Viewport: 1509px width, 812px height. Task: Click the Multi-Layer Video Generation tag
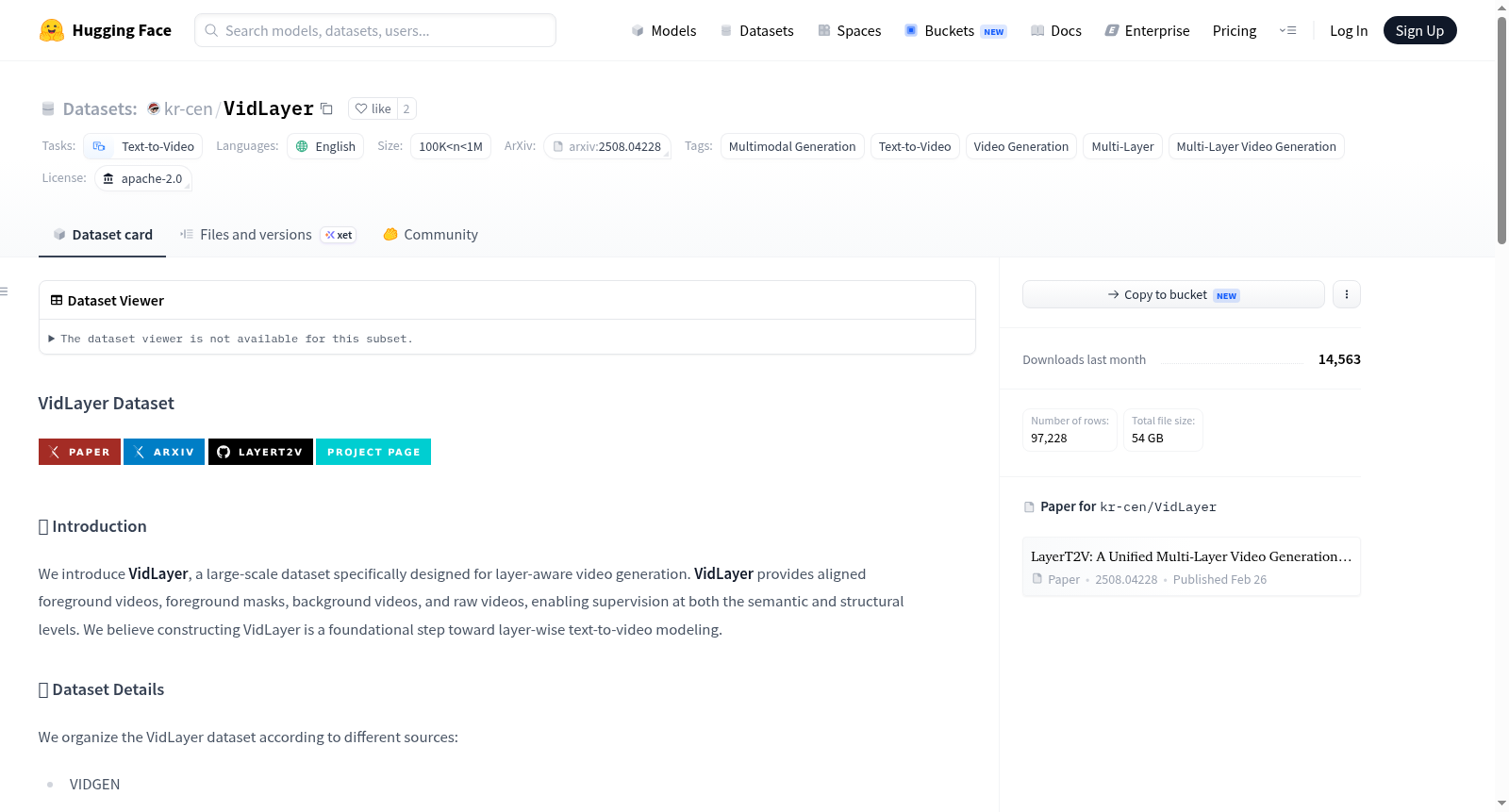(x=1256, y=146)
